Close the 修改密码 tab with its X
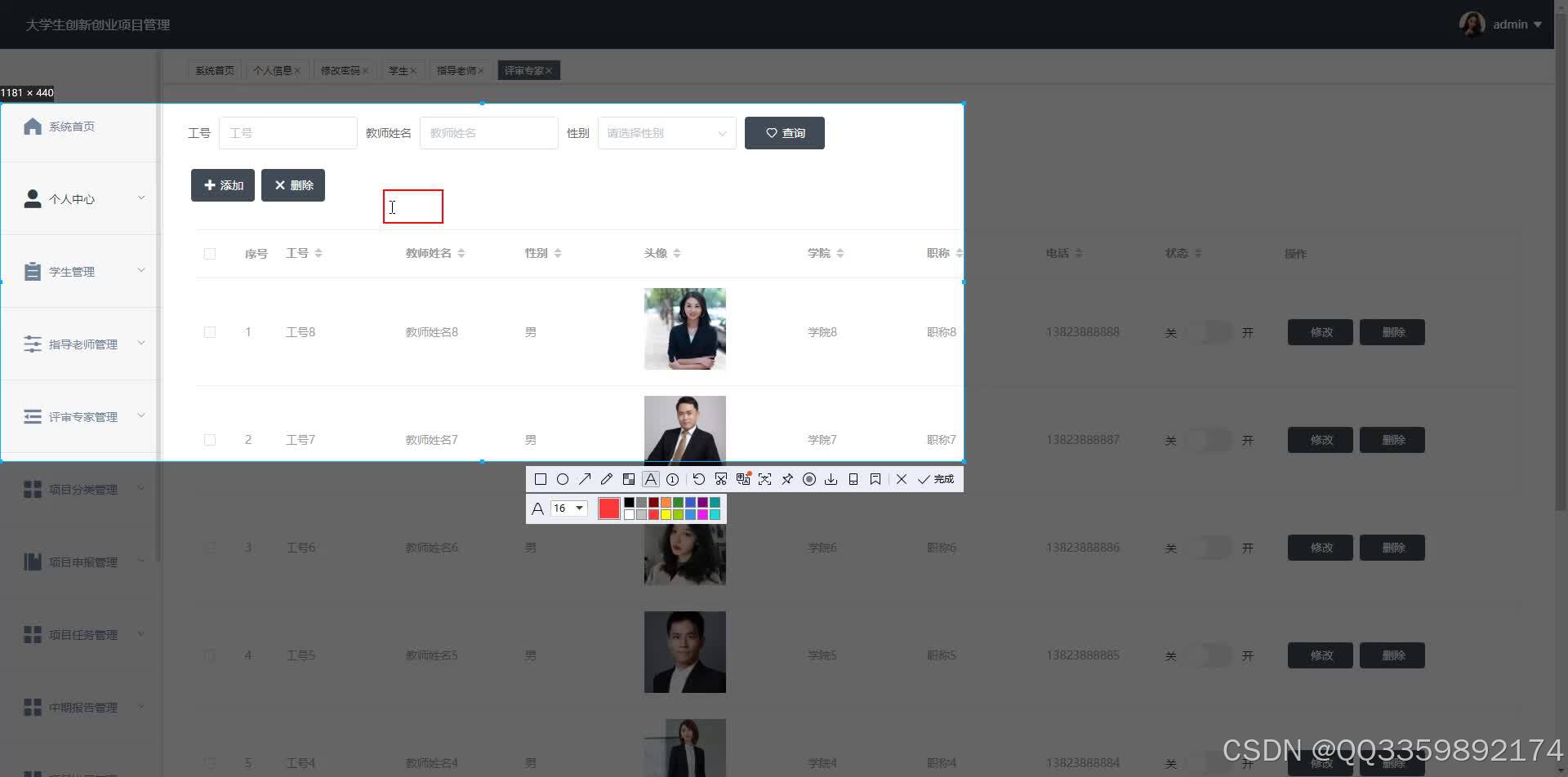The height and width of the screenshot is (777, 1568). [x=365, y=71]
